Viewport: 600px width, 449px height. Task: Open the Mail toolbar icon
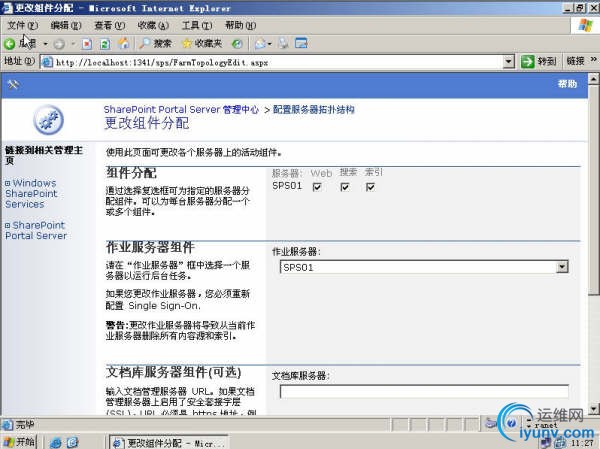260,44
